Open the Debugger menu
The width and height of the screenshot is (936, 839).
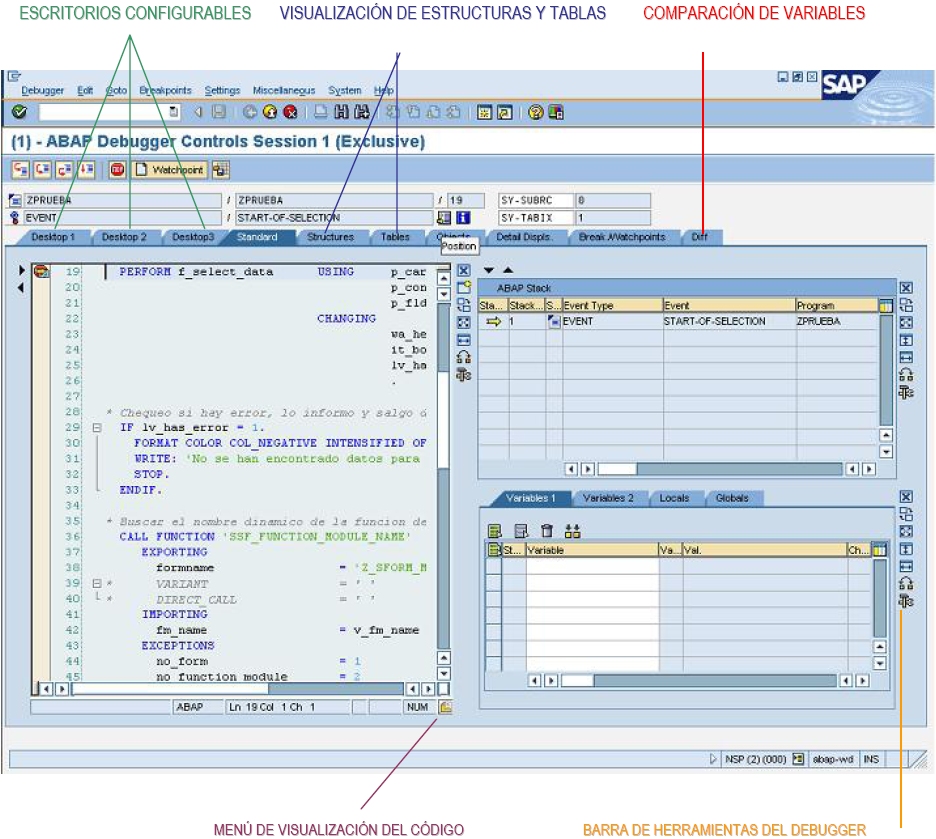coord(42,90)
